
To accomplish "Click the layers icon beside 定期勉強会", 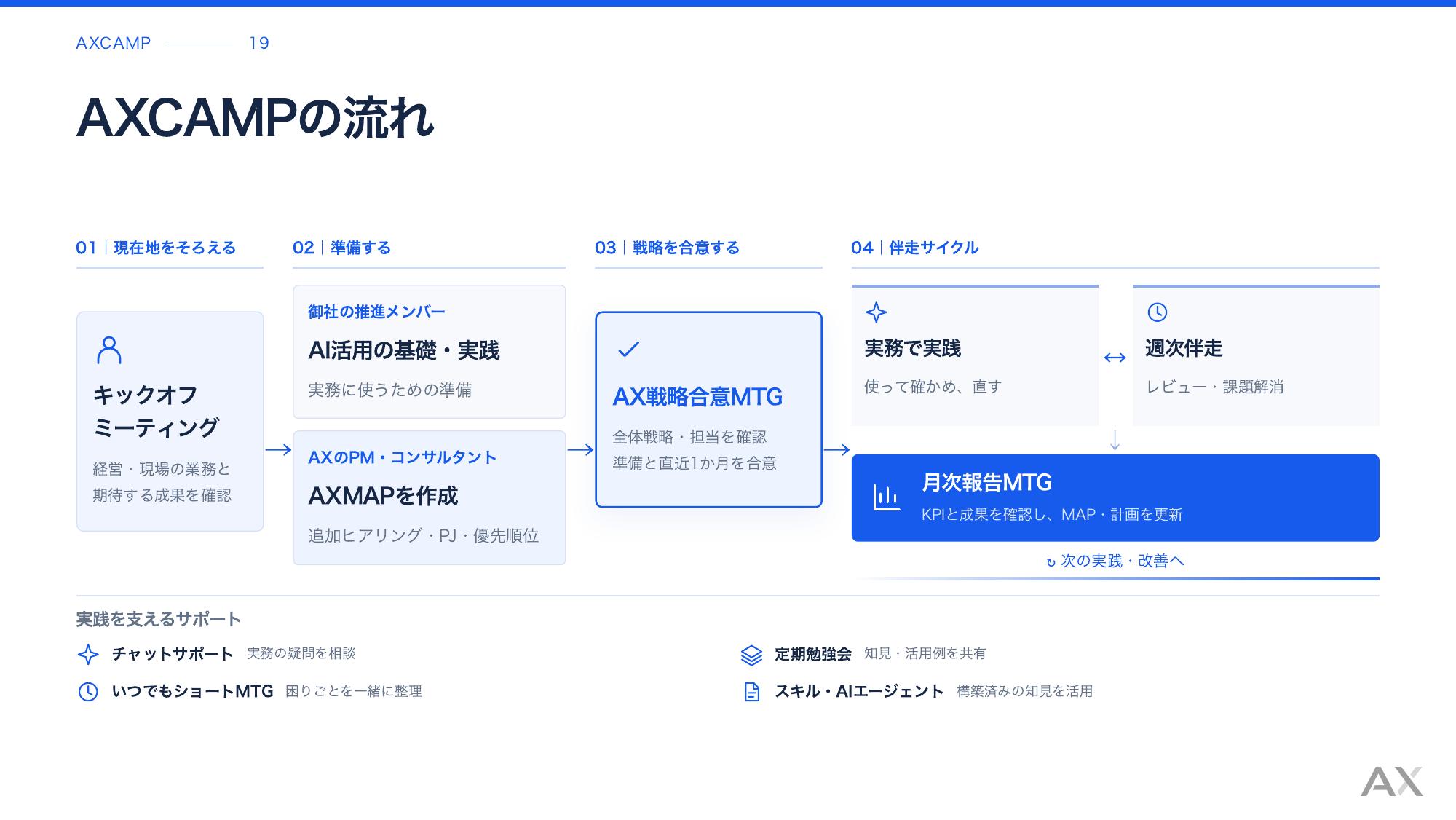I will 752,655.
